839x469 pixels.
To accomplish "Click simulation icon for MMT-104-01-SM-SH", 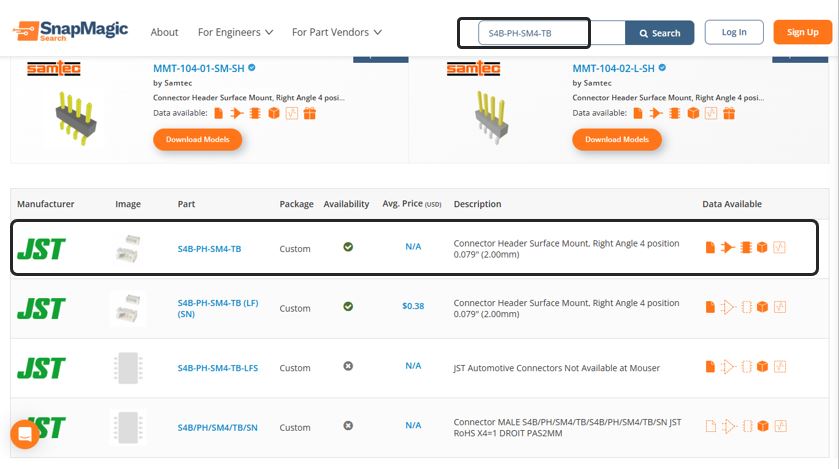I will click(292, 113).
